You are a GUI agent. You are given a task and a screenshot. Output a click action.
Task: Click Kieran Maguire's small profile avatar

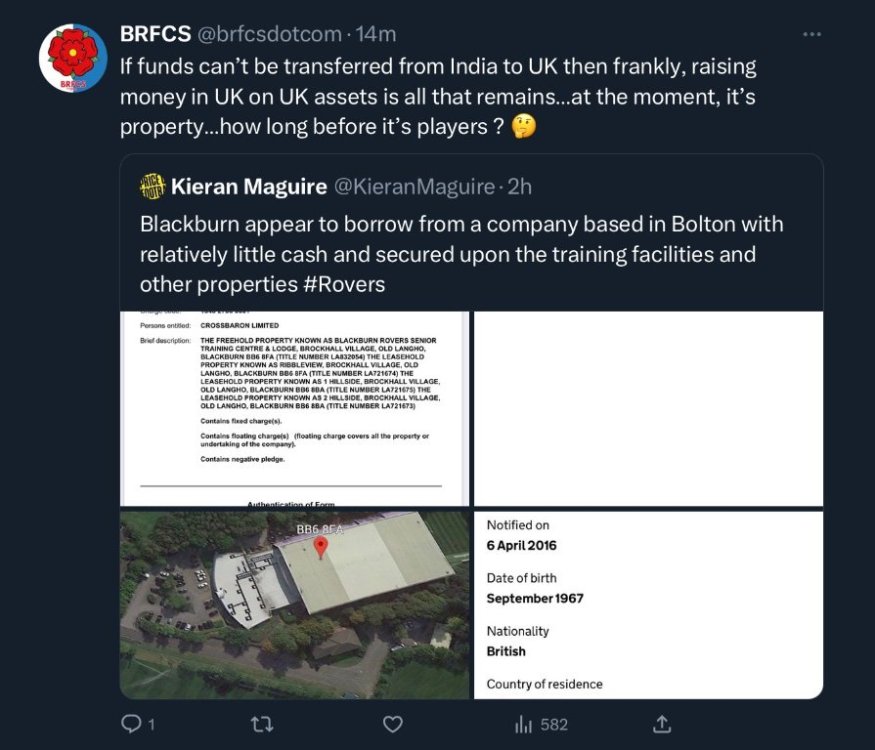click(x=152, y=186)
